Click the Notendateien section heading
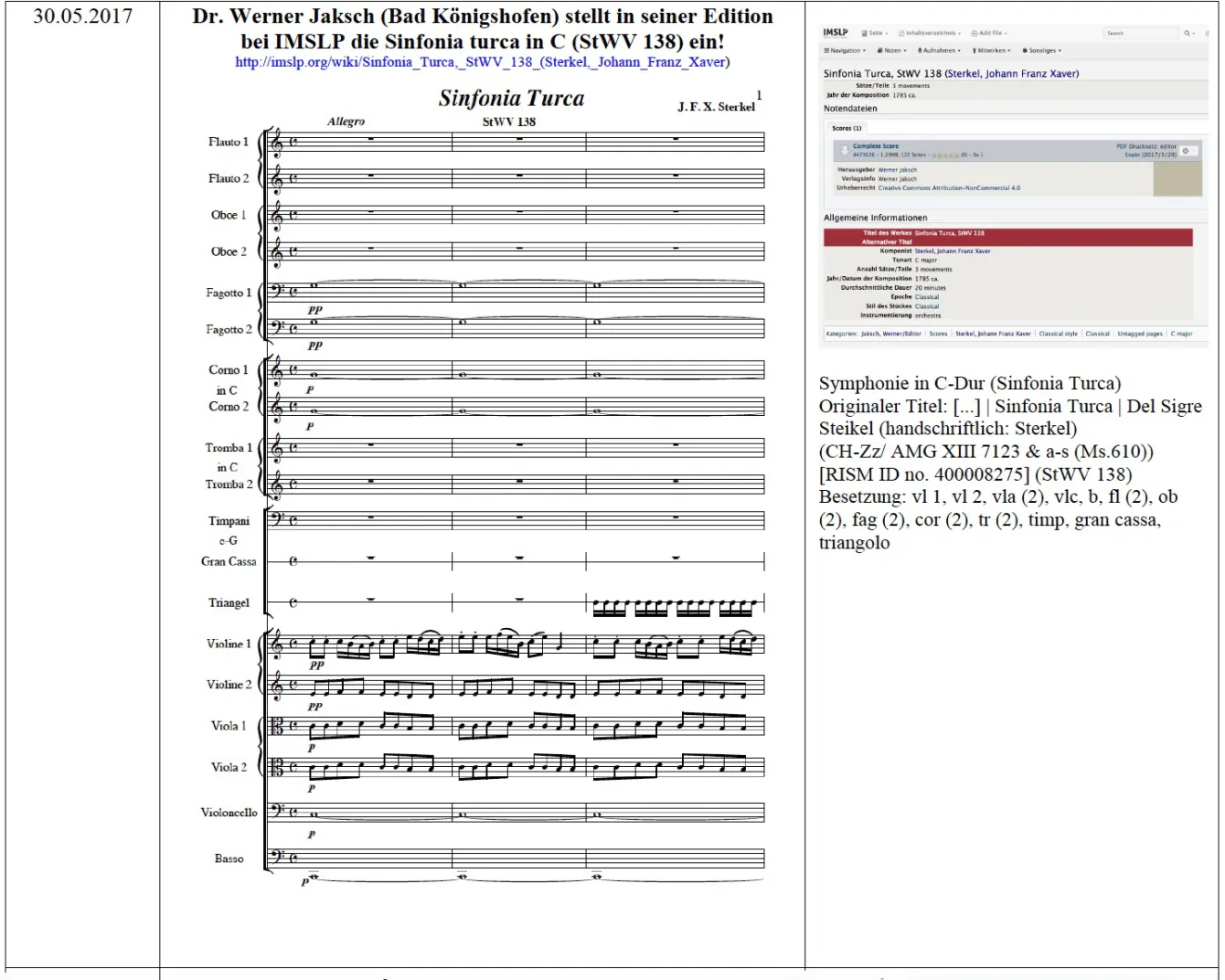The height and width of the screenshot is (980, 1225). point(850,108)
